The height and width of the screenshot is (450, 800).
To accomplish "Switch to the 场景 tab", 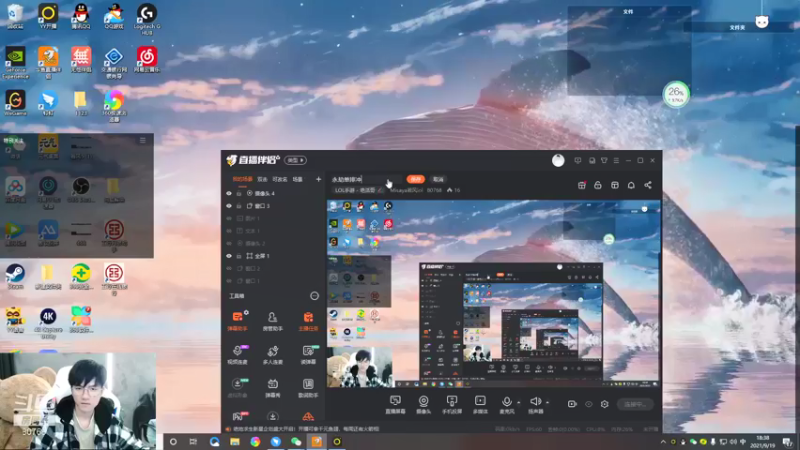I will [x=297, y=179].
